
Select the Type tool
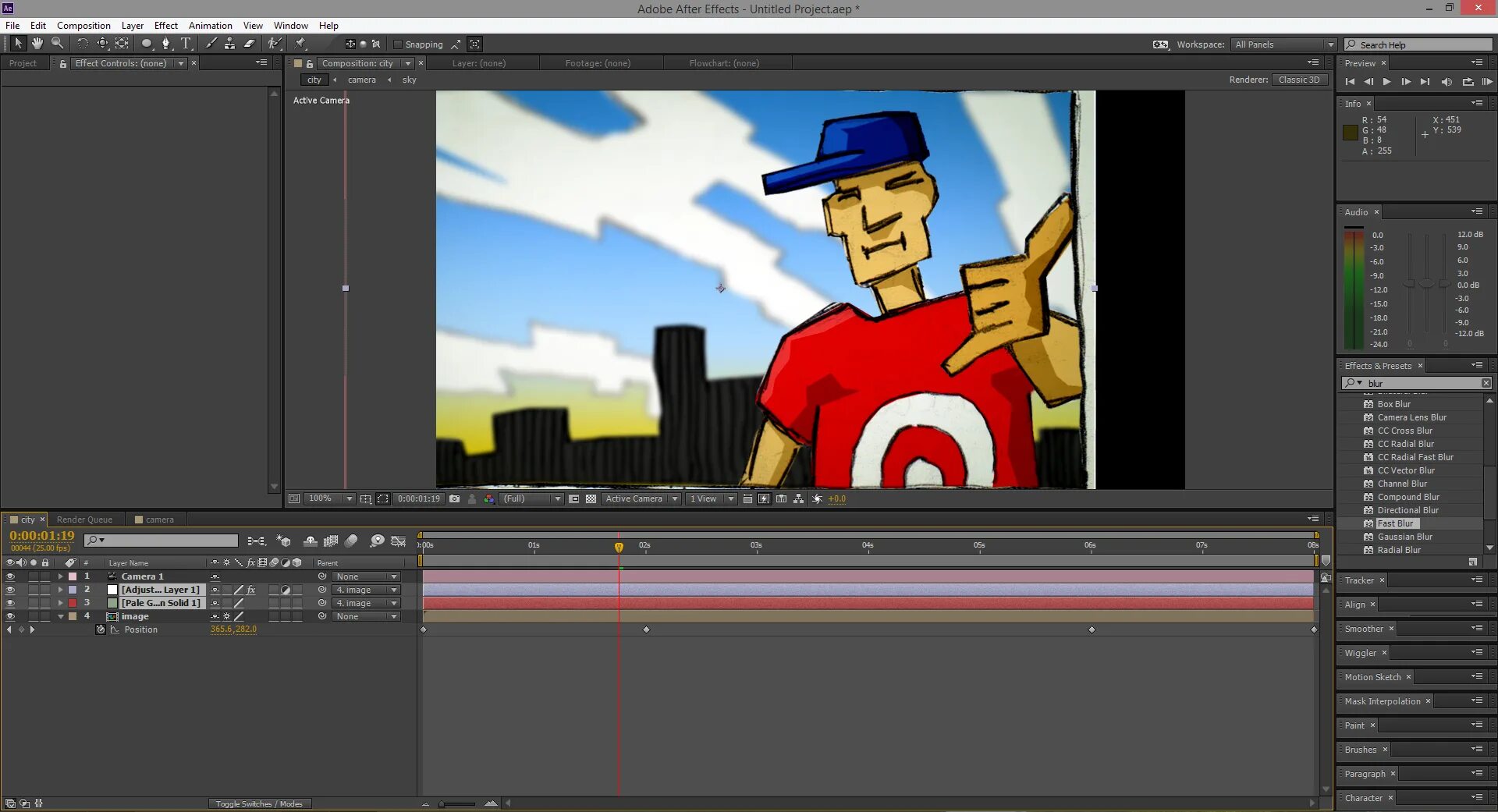tap(186, 44)
